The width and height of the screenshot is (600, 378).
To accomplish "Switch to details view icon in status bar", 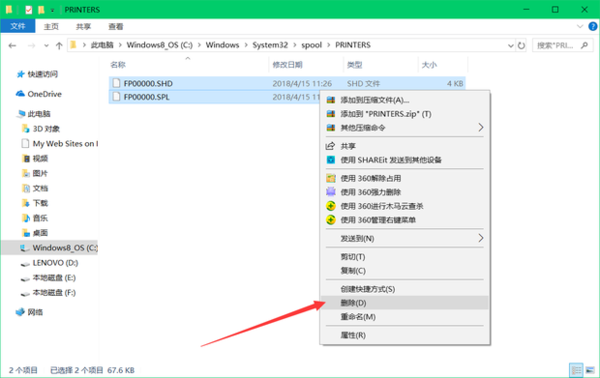I will coord(576,370).
